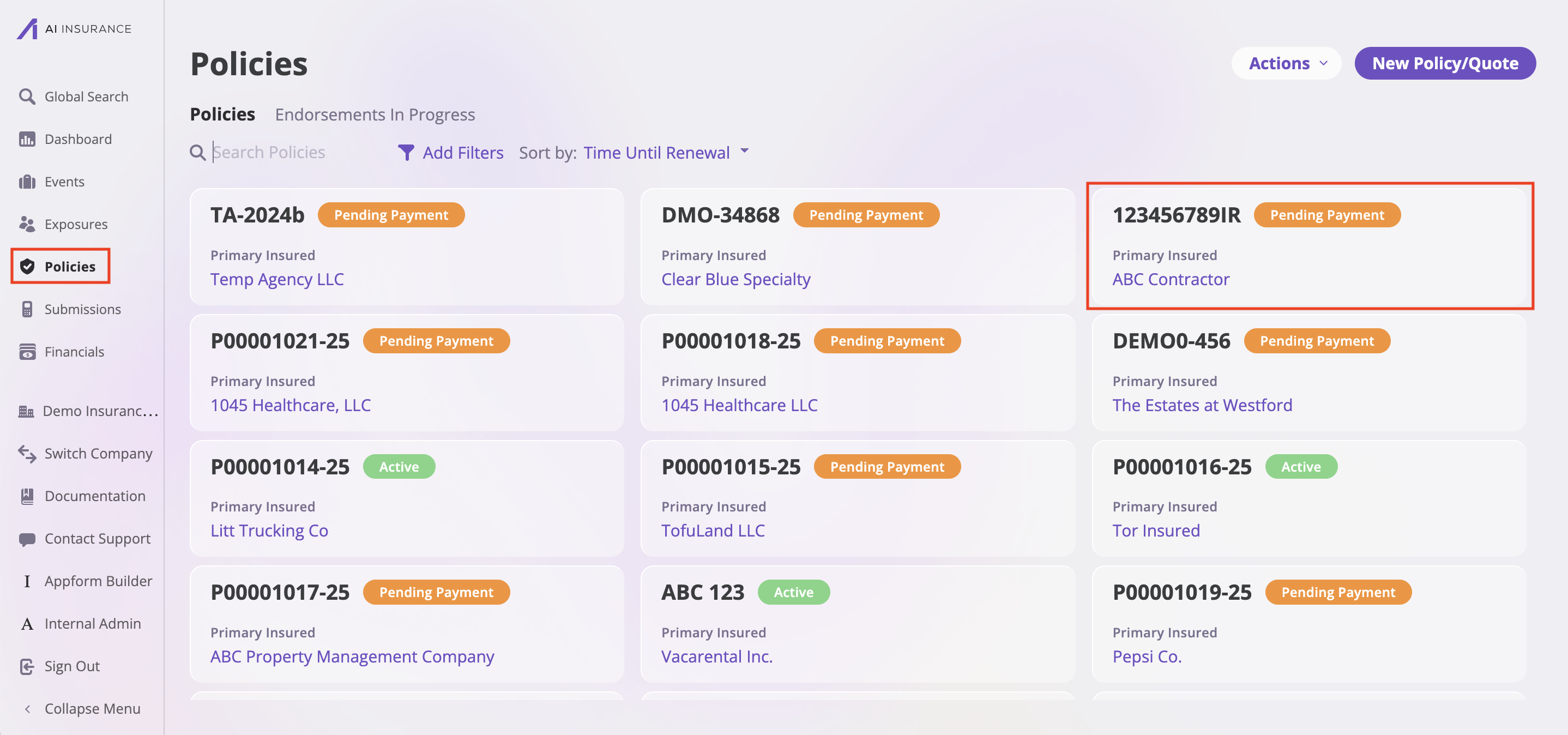Screen dimensions: 1568x735
Task: Click the New Policy/Quote button
Action: [1444, 63]
